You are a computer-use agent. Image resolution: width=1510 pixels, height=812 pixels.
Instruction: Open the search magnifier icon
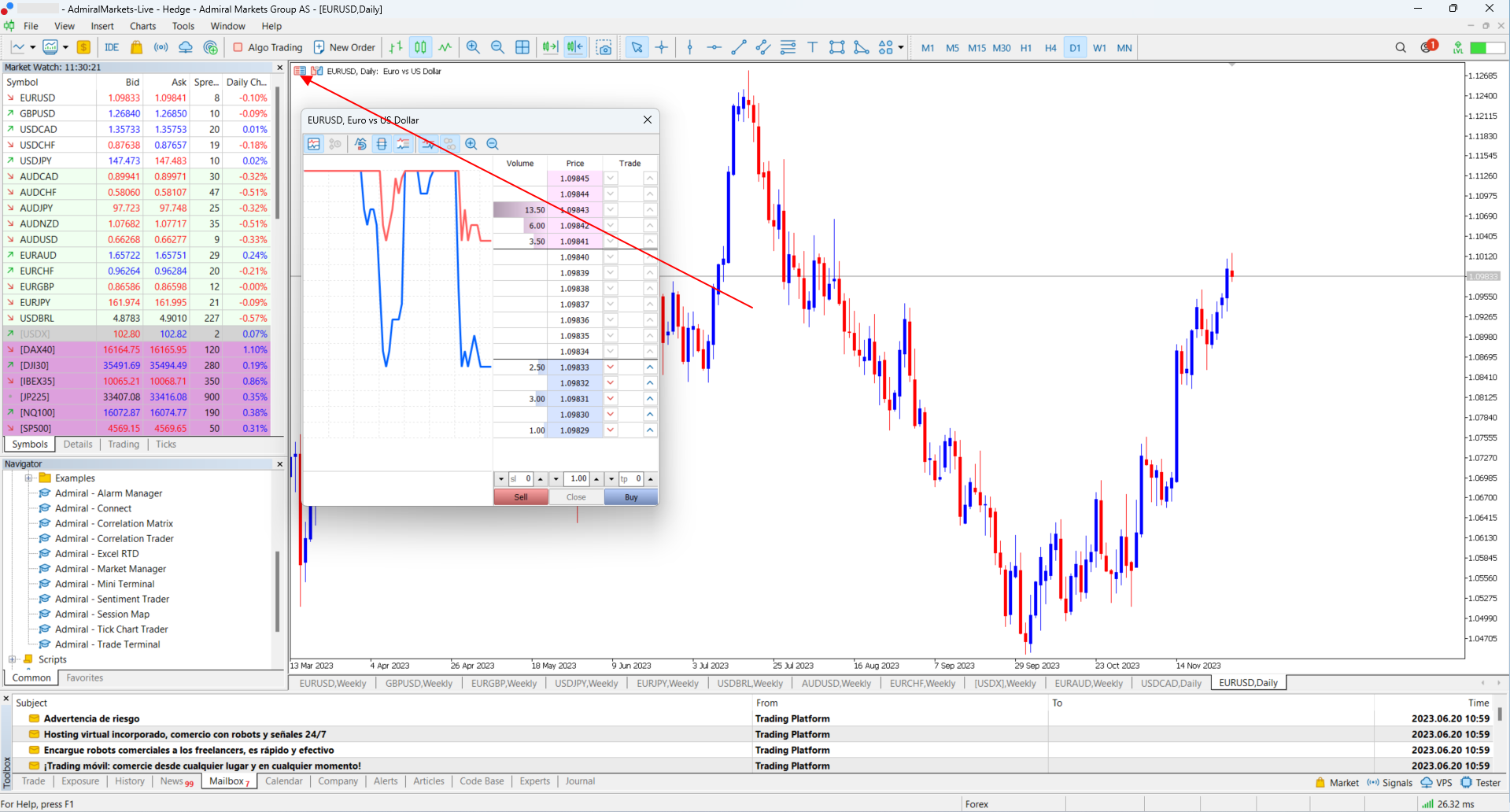pyautogui.click(x=1401, y=47)
